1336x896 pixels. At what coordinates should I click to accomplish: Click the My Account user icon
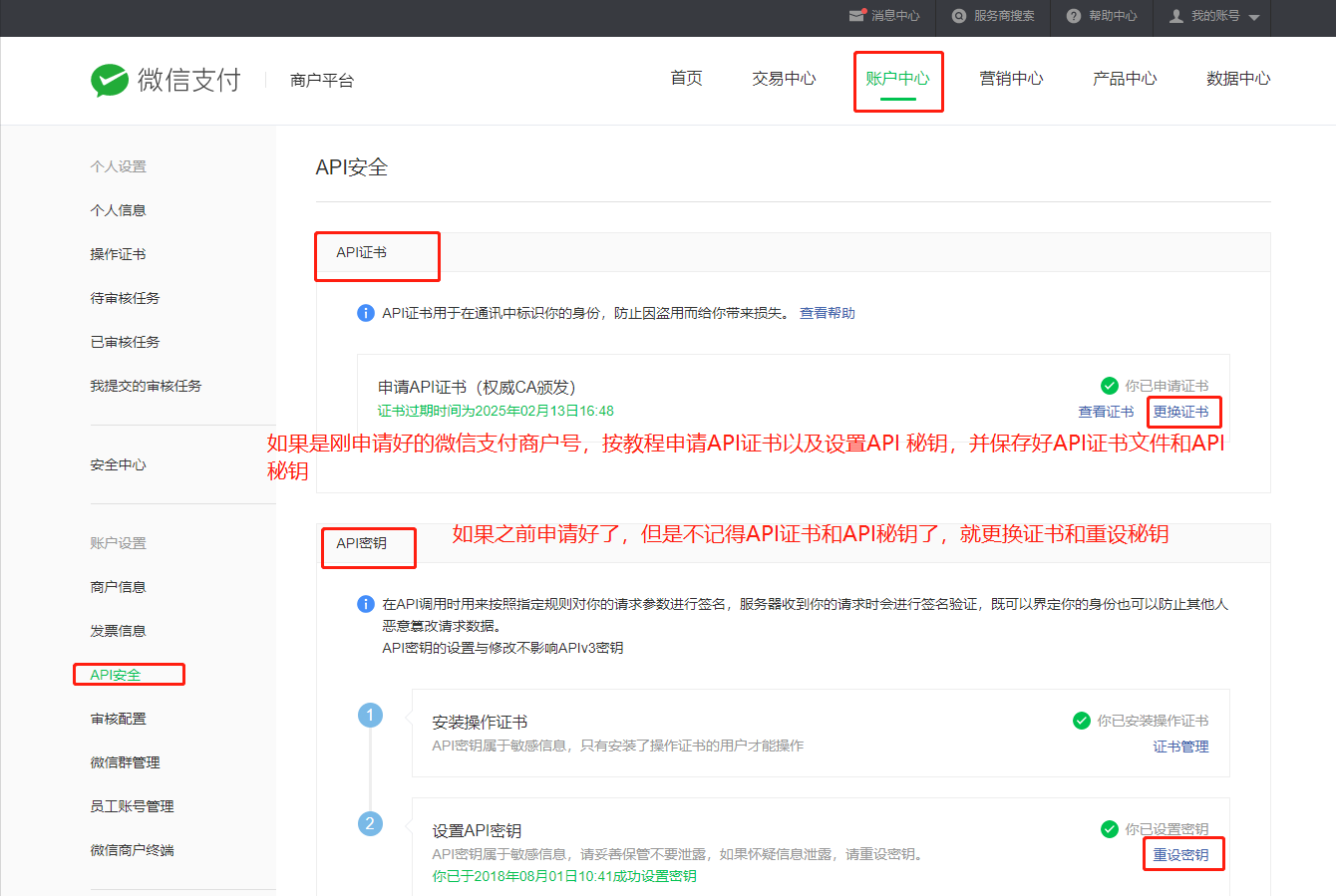(1176, 16)
